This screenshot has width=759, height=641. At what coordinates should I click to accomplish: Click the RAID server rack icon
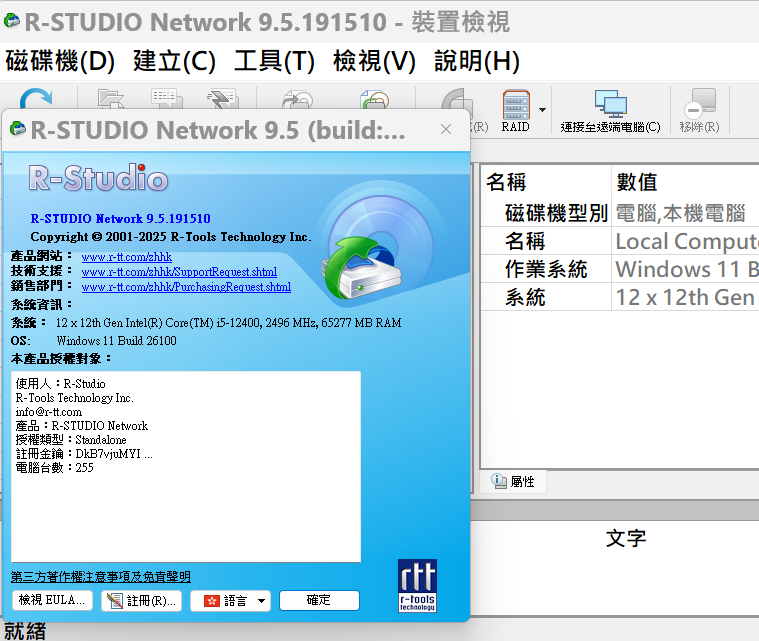tap(516, 105)
